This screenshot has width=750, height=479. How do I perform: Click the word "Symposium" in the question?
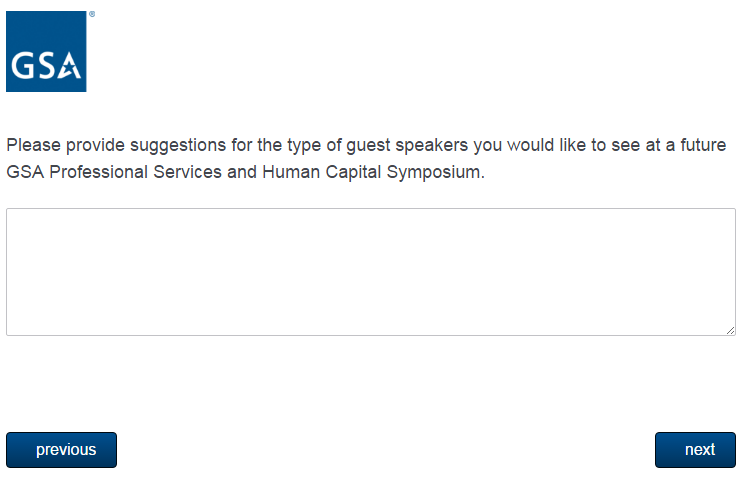[439, 172]
